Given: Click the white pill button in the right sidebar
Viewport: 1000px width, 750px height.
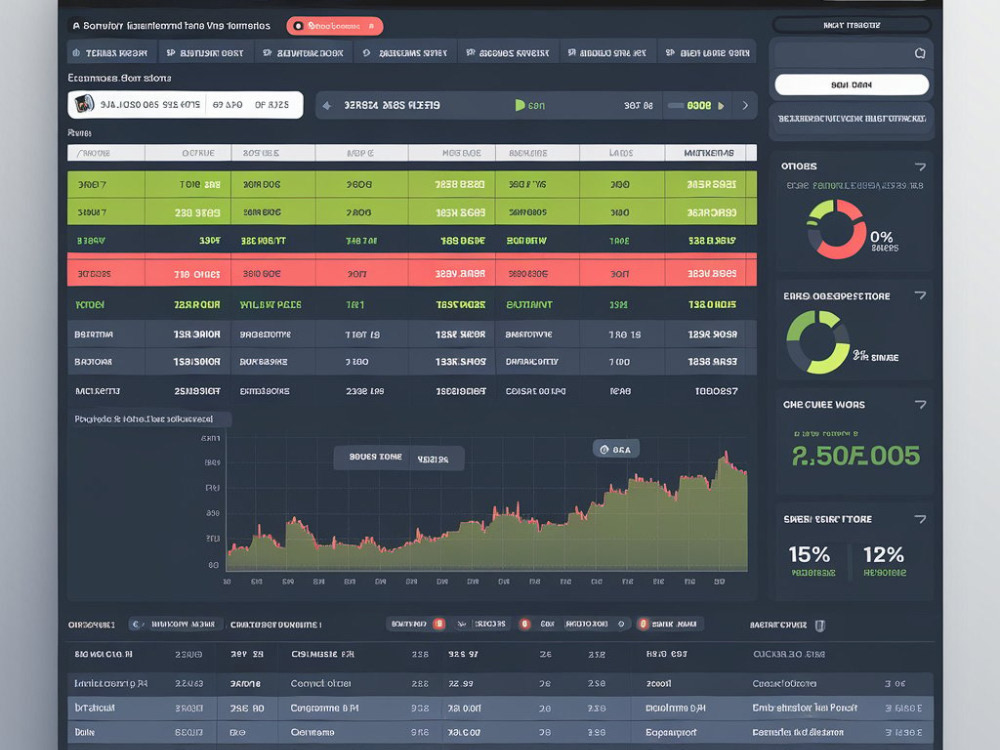Looking at the screenshot, I should click(851, 84).
